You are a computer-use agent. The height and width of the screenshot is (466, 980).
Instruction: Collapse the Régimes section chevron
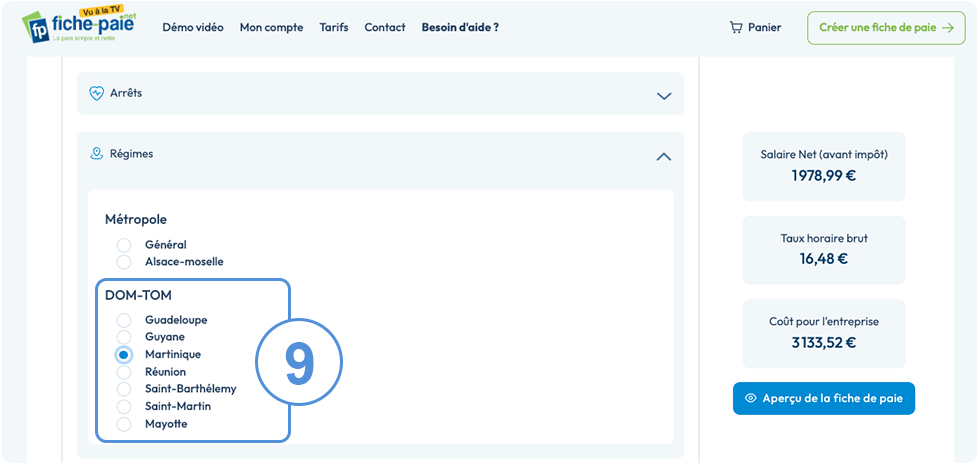point(664,157)
